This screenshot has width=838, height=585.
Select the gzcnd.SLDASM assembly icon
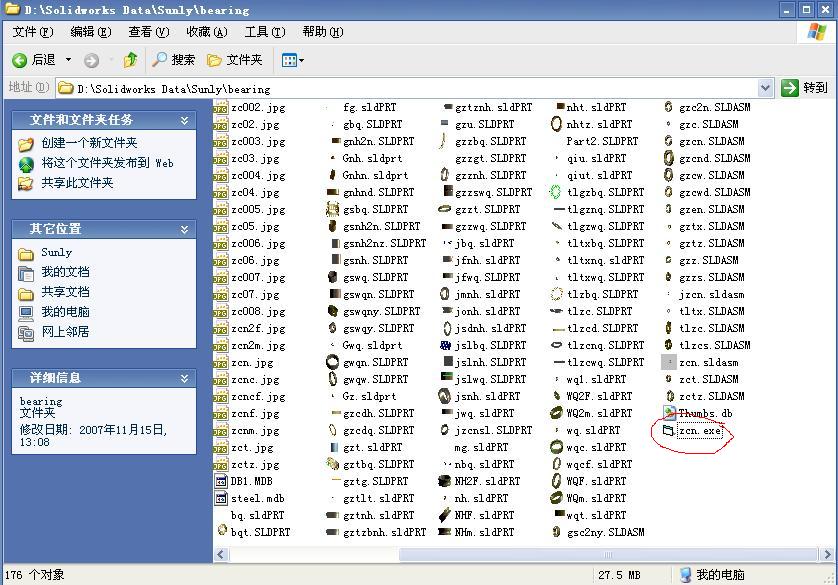669,158
